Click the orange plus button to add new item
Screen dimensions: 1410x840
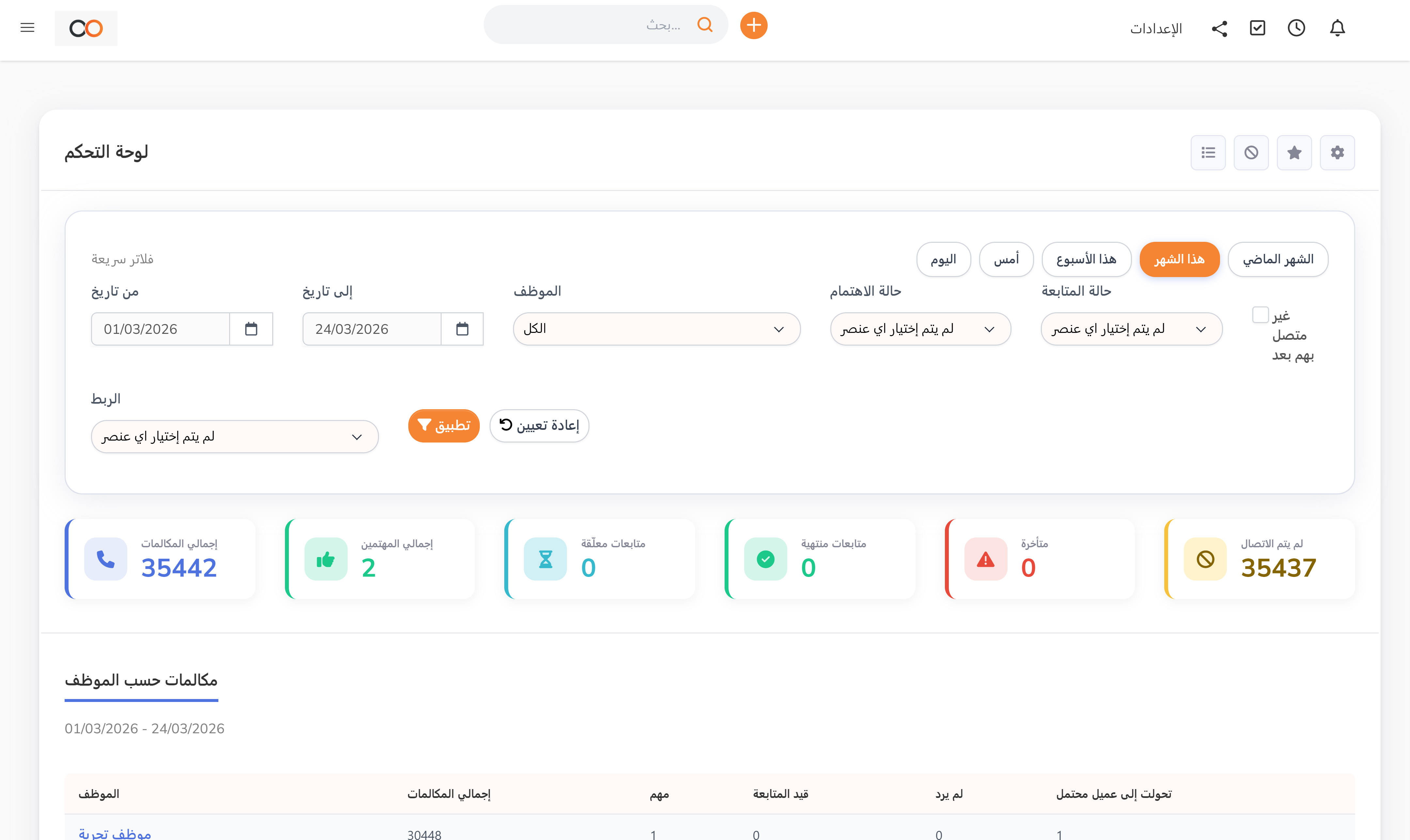pos(753,25)
